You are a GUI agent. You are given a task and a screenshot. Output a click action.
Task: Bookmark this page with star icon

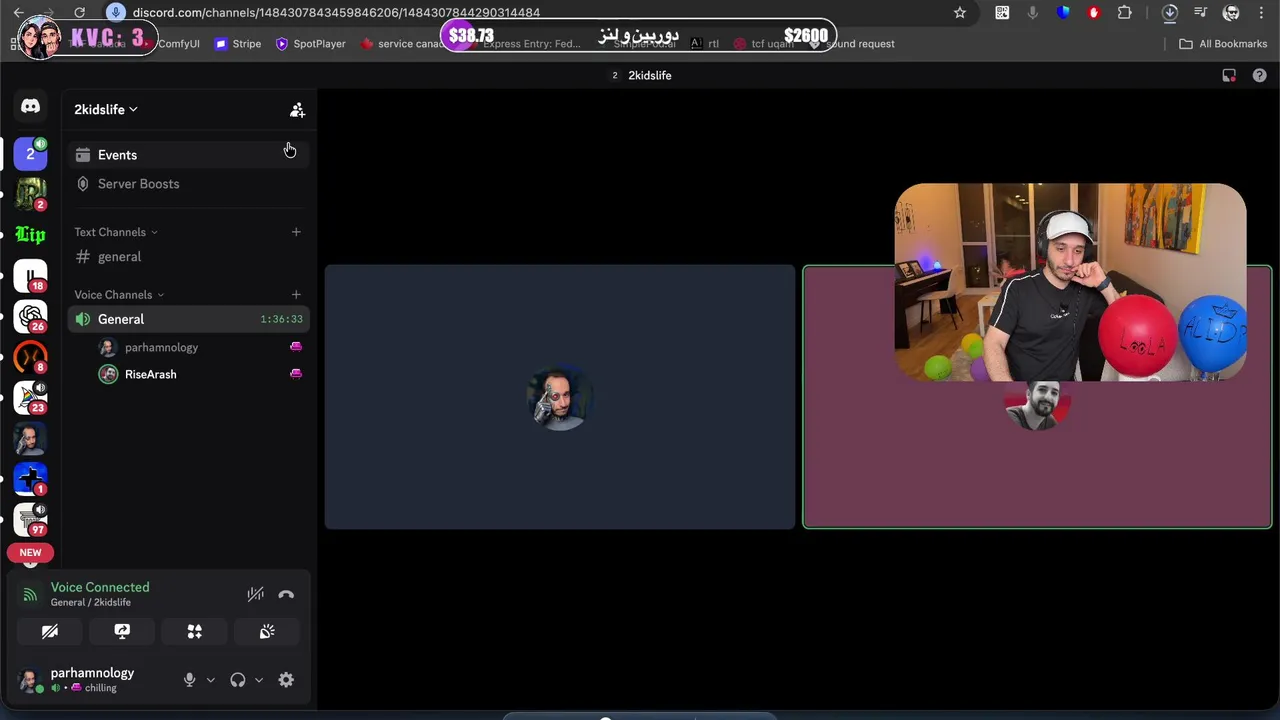click(960, 12)
